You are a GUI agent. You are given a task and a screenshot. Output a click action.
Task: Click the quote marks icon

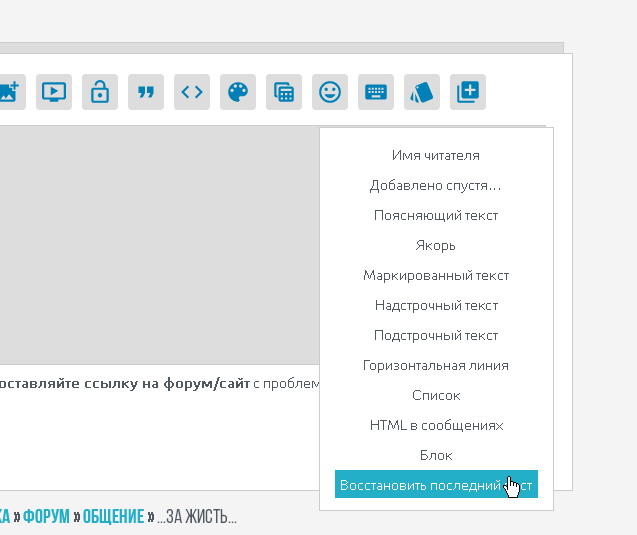[146, 92]
